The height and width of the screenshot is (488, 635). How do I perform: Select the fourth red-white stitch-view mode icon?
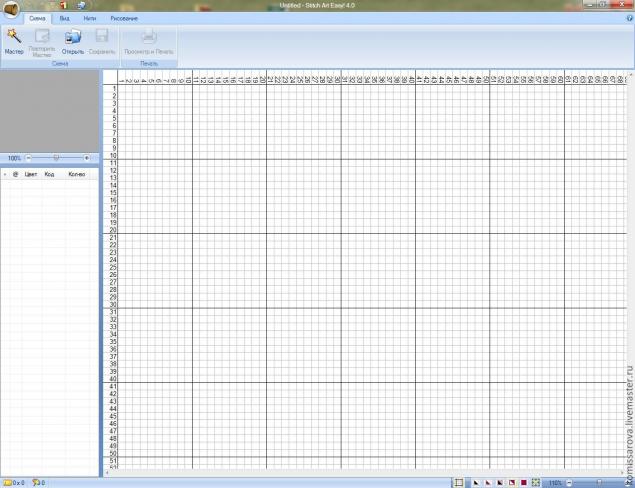pyautogui.click(x=512, y=482)
